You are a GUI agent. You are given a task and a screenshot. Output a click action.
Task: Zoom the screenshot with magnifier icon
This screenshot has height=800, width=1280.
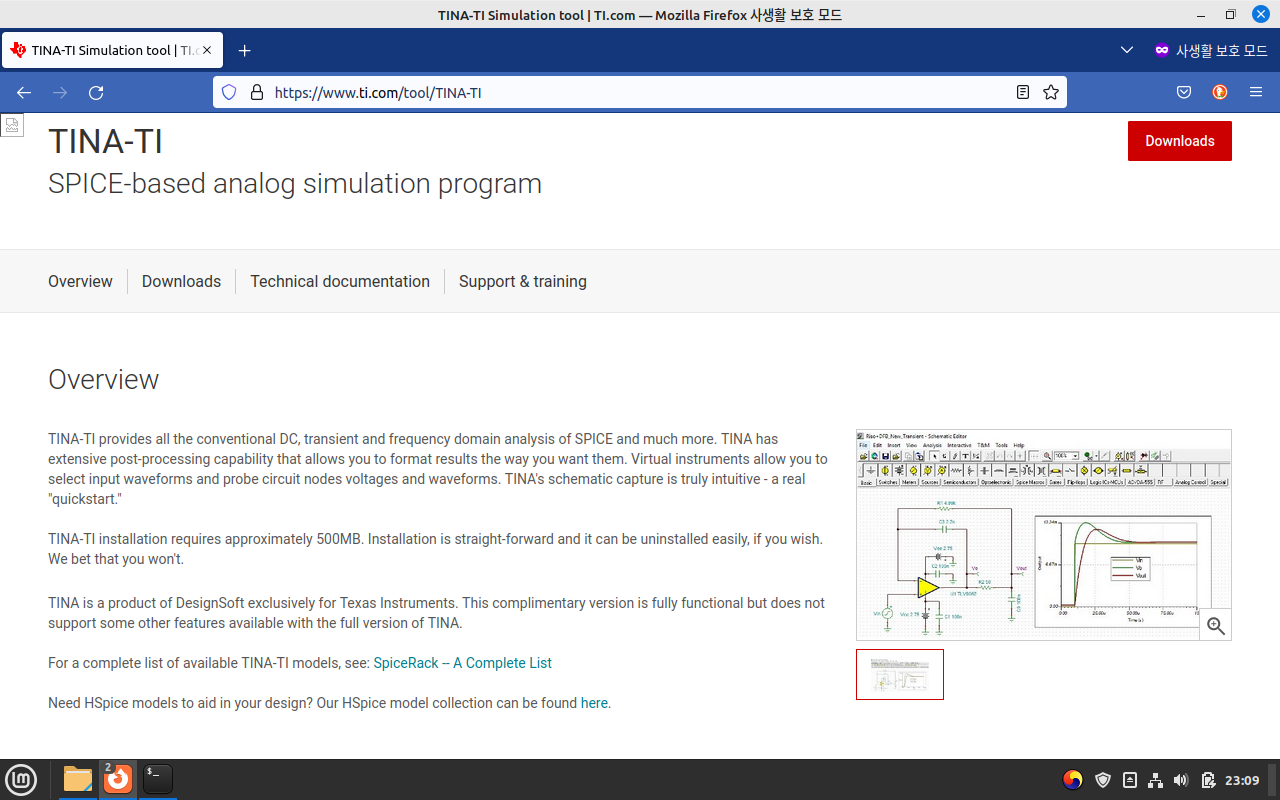click(x=1216, y=625)
